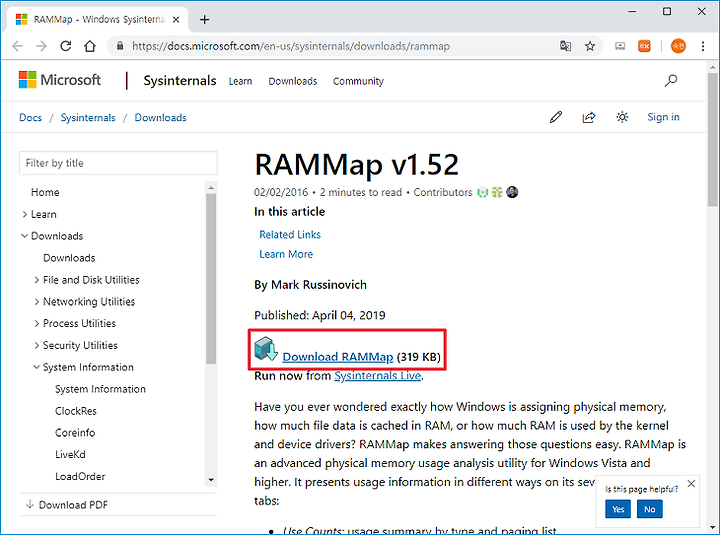720x535 pixels.
Task: Expand the Learn tree node
Action: [25, 214]
